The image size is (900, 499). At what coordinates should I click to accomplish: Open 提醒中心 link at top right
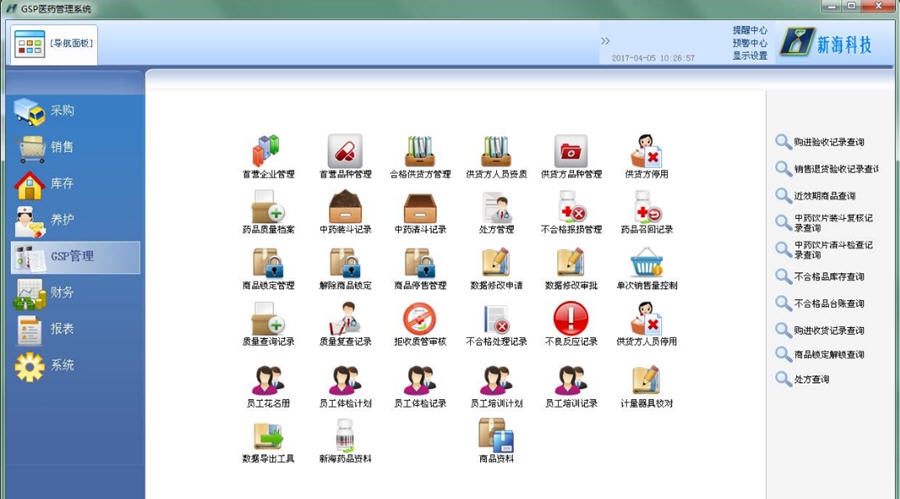(x=749, y=30)
